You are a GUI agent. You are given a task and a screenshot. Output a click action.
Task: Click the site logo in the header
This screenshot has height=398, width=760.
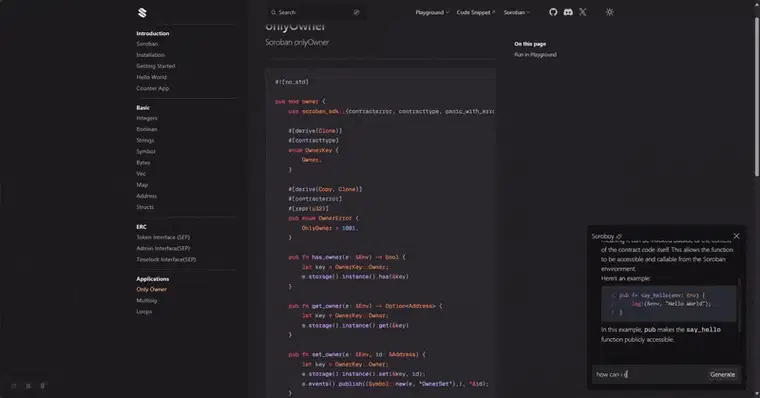pos(142,13)
